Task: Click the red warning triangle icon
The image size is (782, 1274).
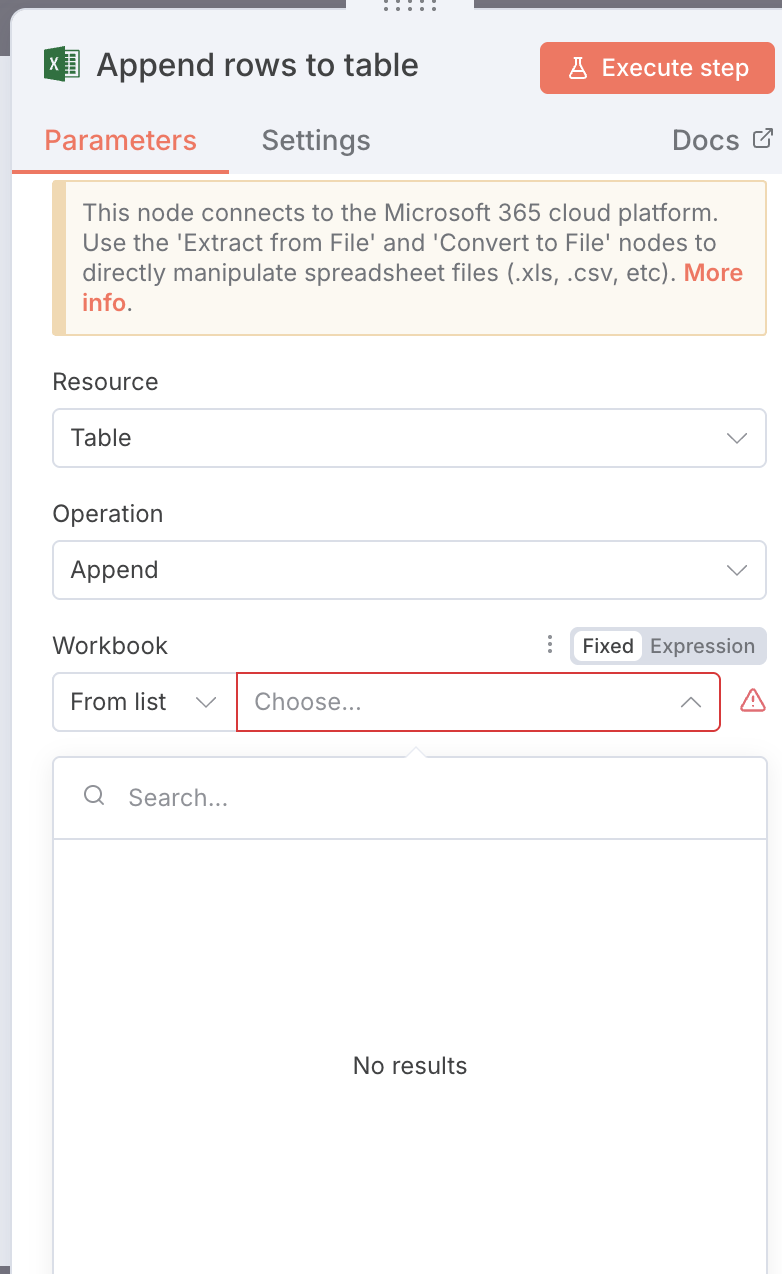Action: coord(752,701)
